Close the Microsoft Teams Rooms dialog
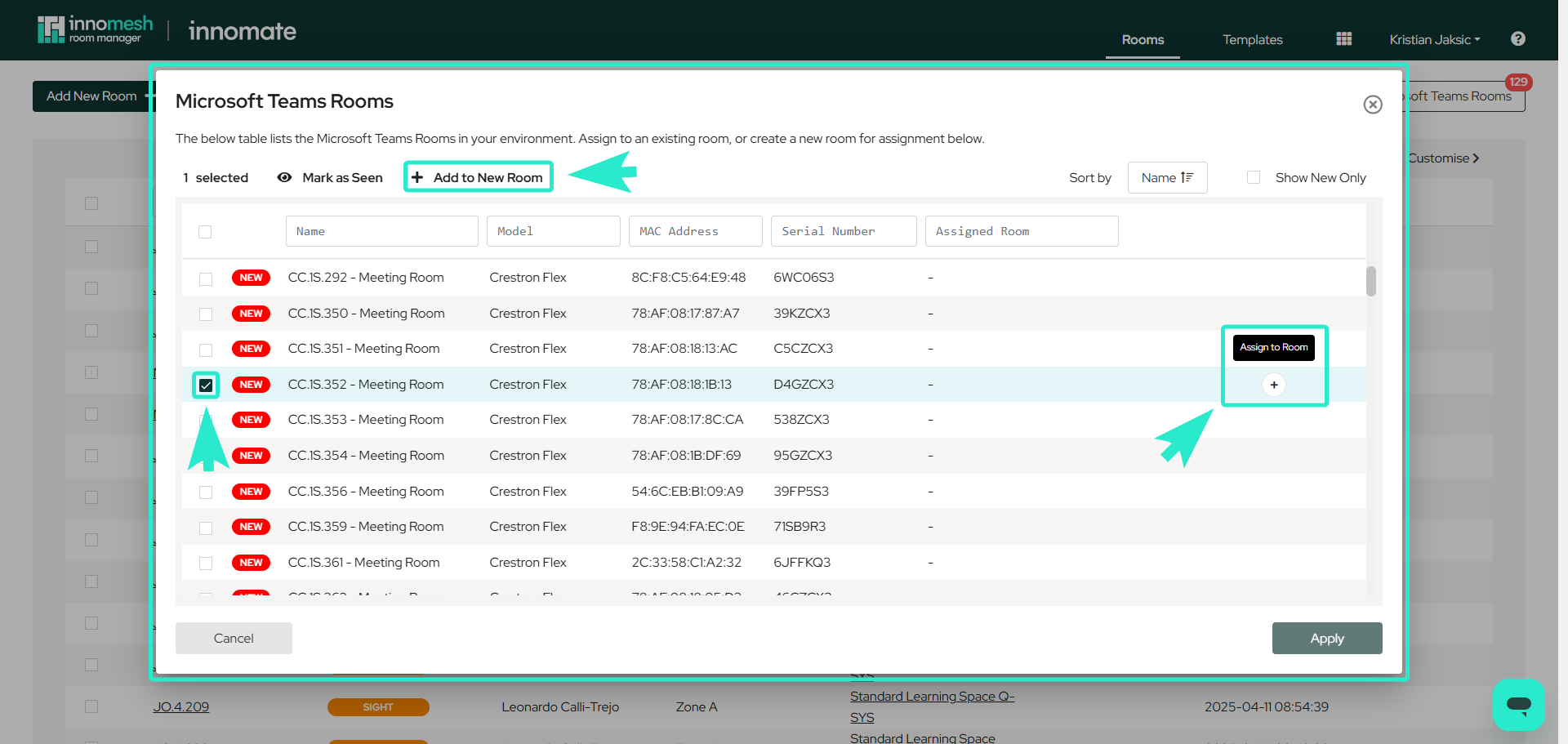The height and width of the screenshot is (744, 1568). point(1373,105)
